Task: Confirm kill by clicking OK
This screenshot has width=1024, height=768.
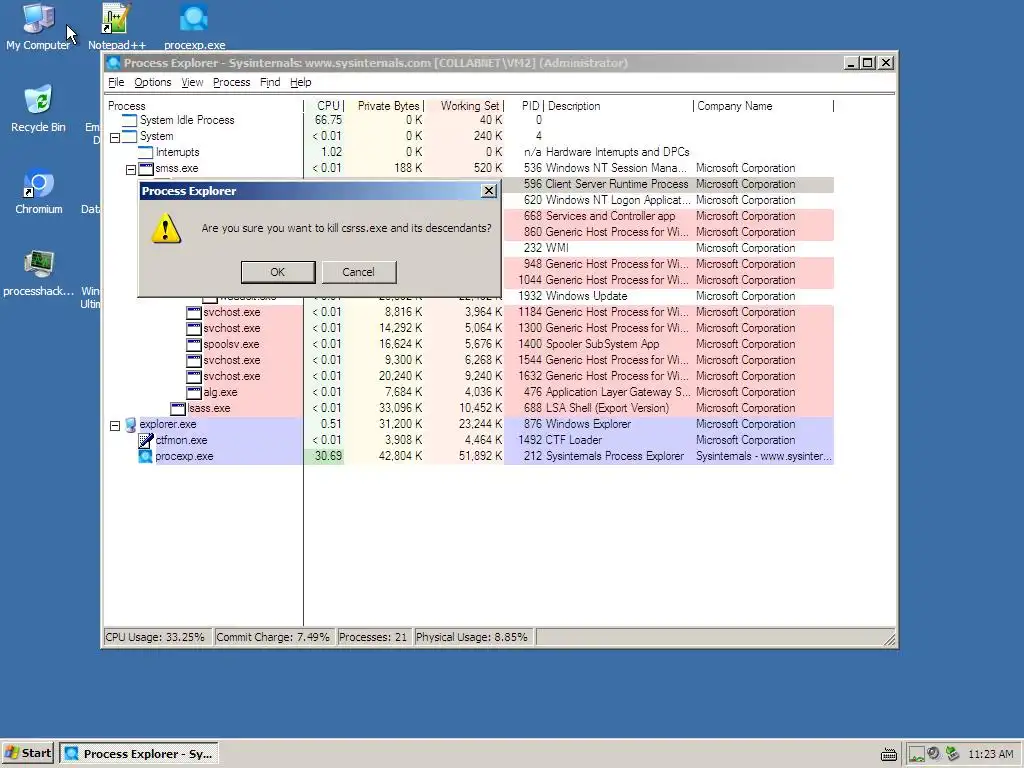Action: pyautogui.click(x=278, y=272)
